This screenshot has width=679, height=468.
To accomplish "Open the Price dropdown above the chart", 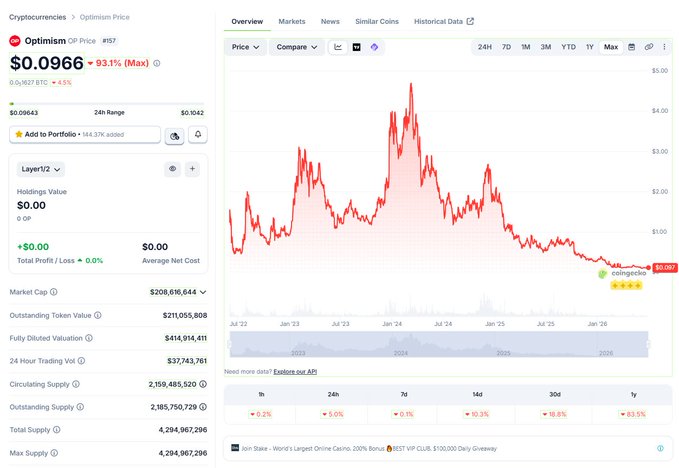I will (x=245, y=47).
